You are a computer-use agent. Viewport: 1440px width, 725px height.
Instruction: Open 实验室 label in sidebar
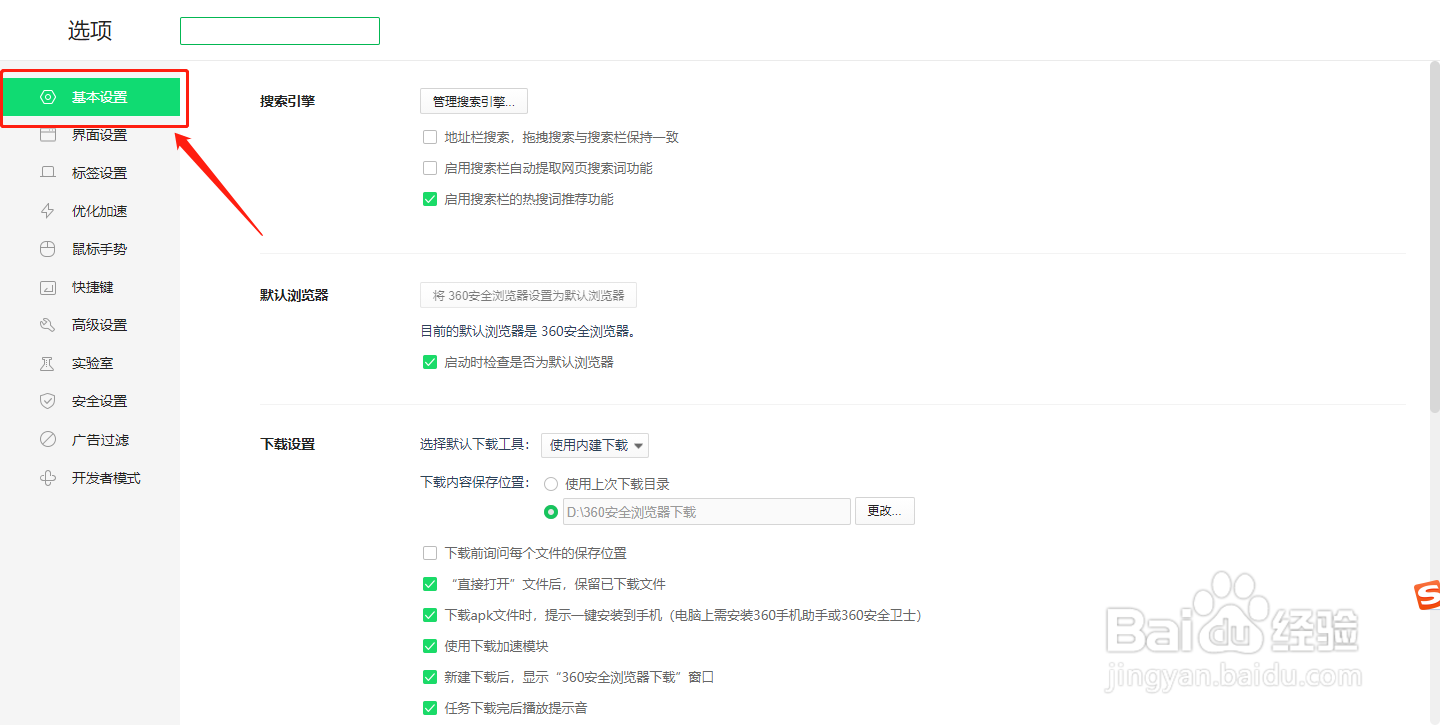[93, 363]
